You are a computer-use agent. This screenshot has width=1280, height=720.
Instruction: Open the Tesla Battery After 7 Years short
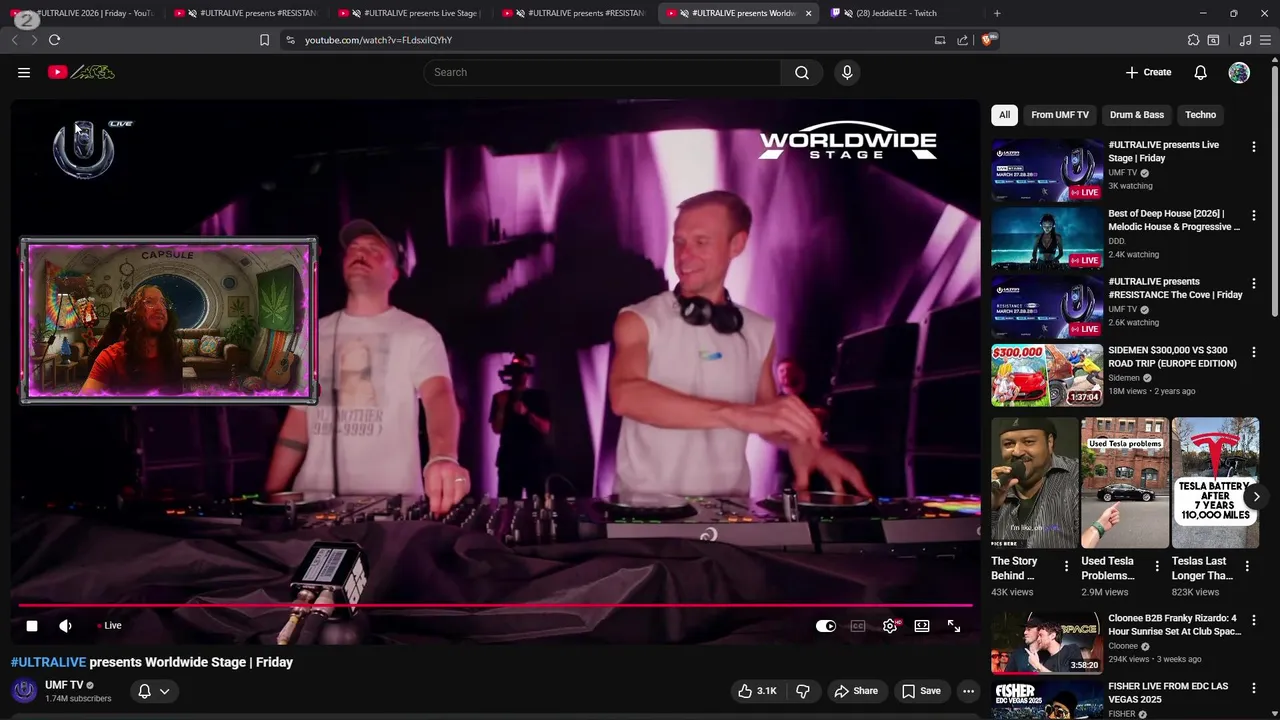(x=1215, y=483)
